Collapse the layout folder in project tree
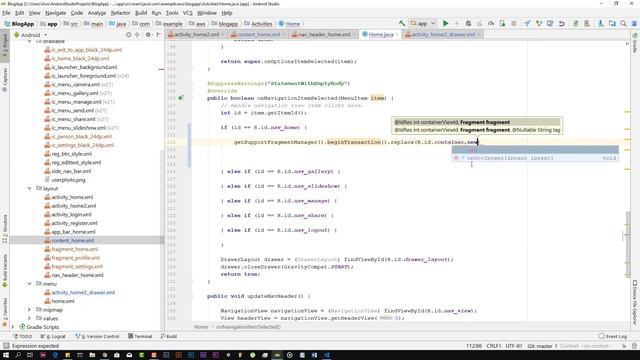The height and width of the screenshot is (360, 640). tap(29, 189)
